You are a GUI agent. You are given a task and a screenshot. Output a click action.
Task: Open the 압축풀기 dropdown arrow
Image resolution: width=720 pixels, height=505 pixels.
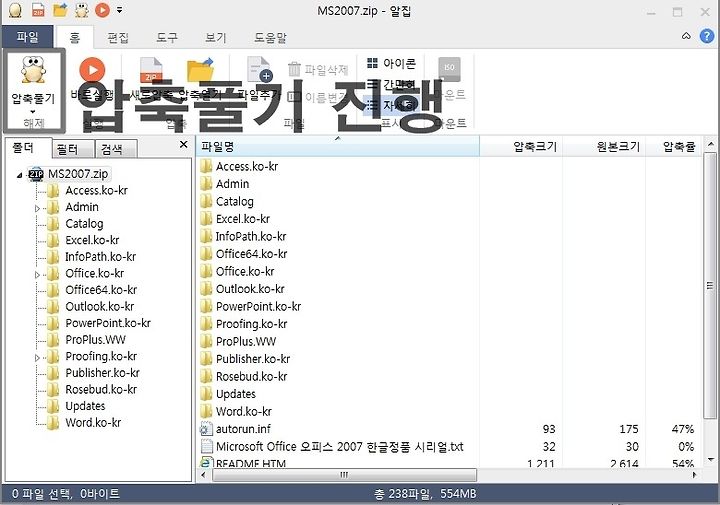[33, 112]
